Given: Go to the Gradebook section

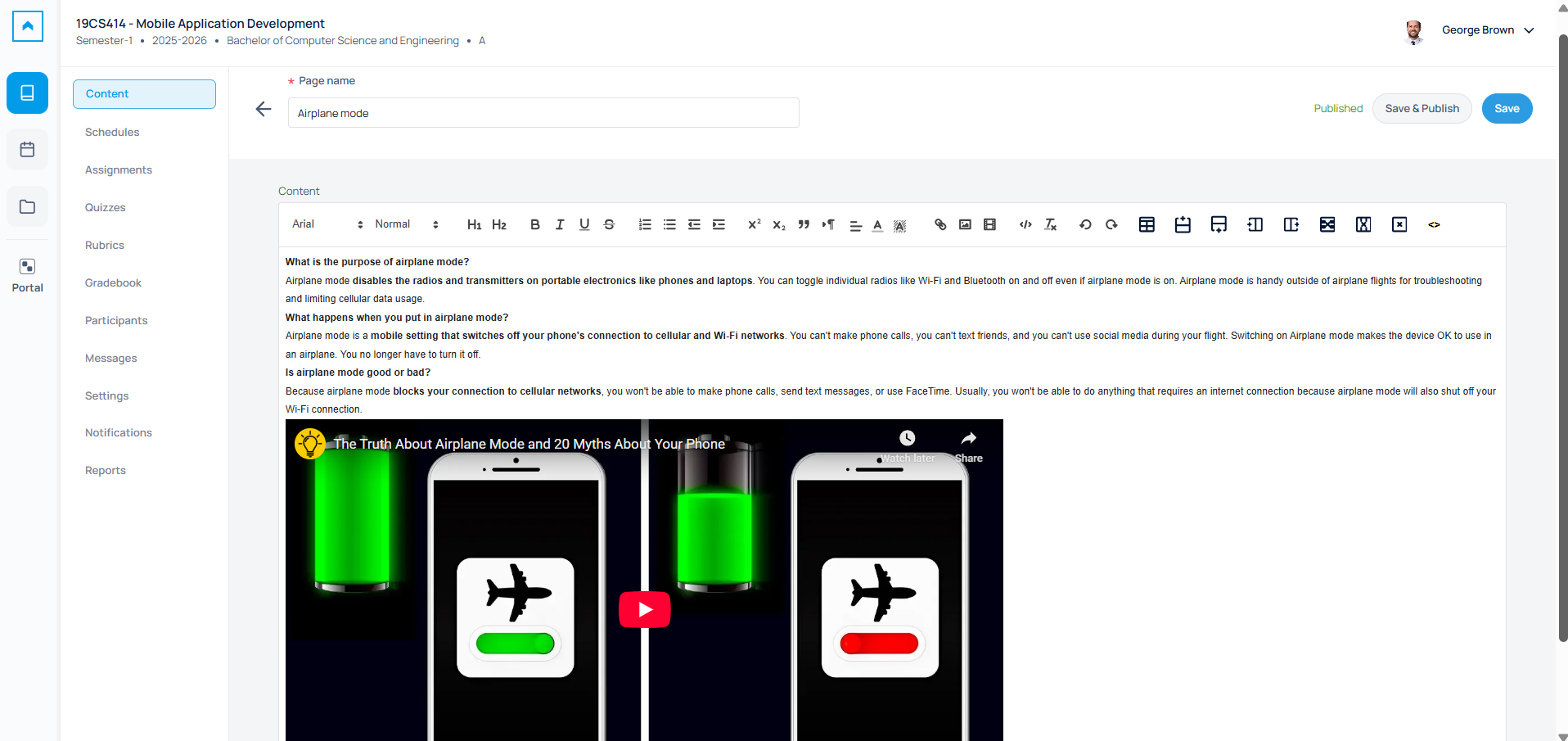Looking at the screenshot, I should point(113,282).
